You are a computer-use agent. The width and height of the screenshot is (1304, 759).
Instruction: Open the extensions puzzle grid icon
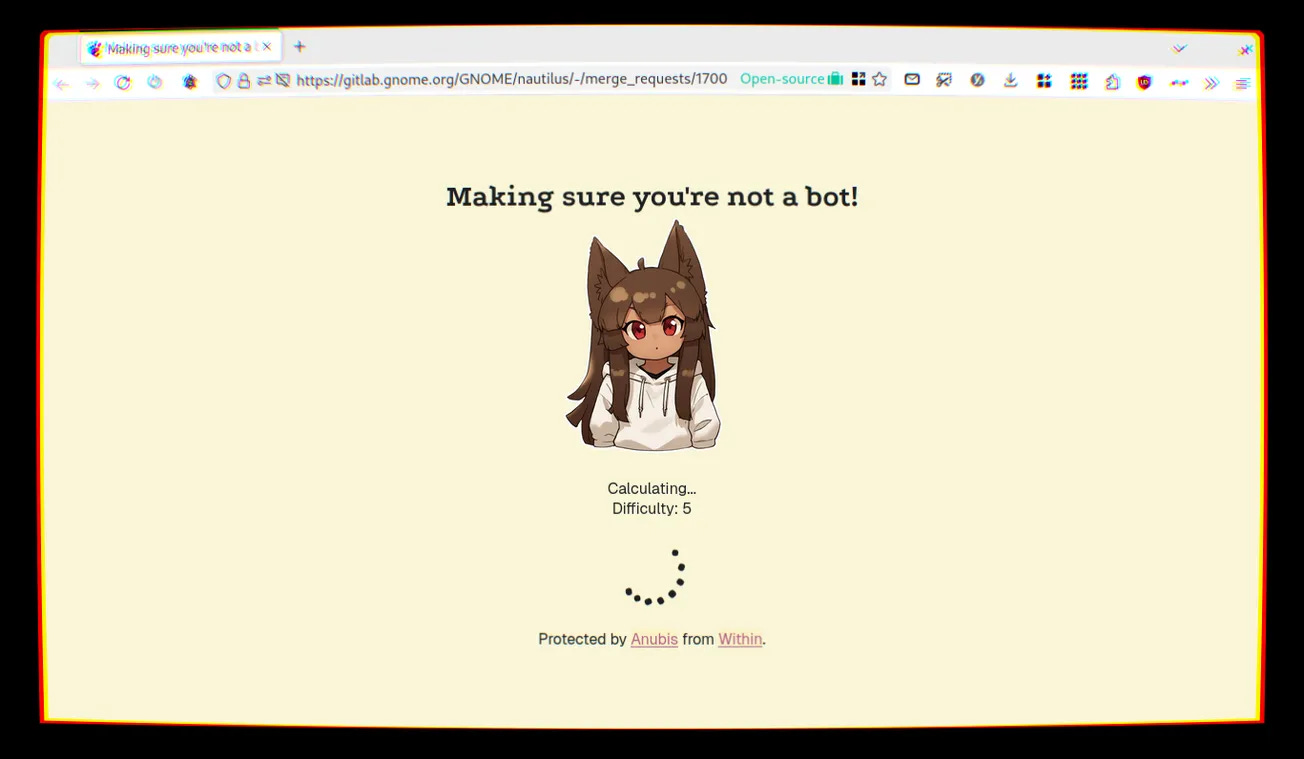pyautogui.click(x=1079, y=81)
